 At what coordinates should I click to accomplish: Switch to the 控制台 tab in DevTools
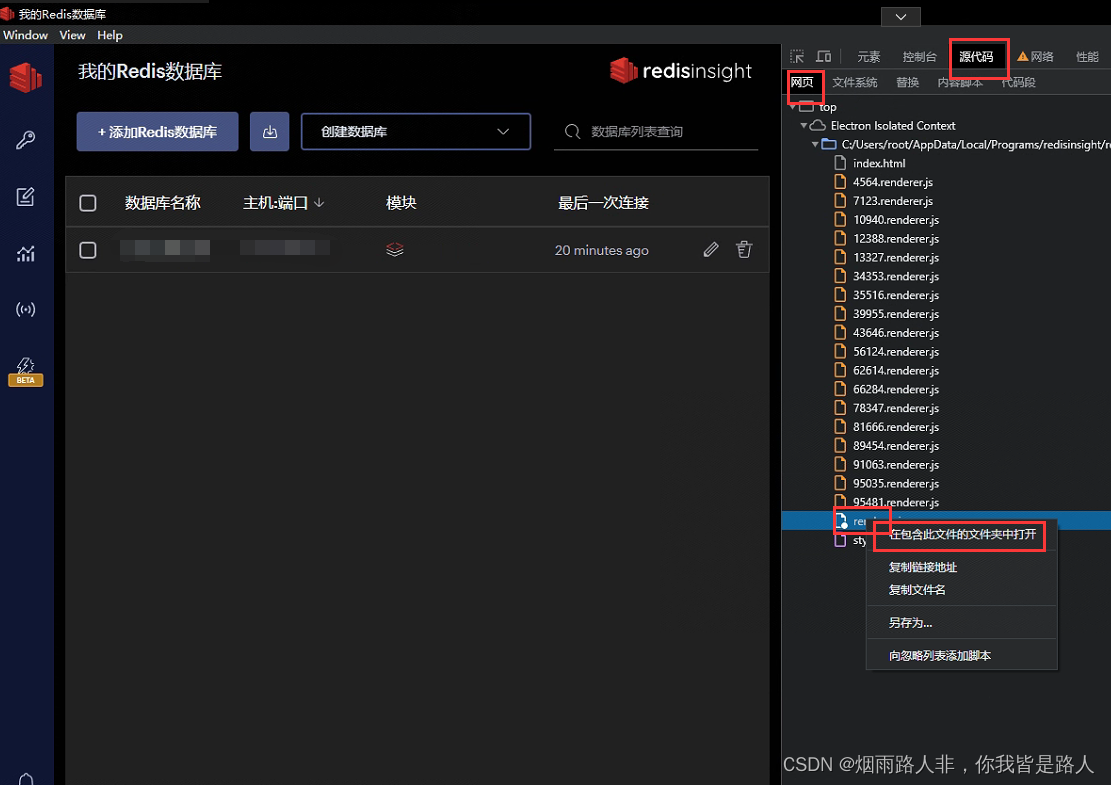[920, 57]
